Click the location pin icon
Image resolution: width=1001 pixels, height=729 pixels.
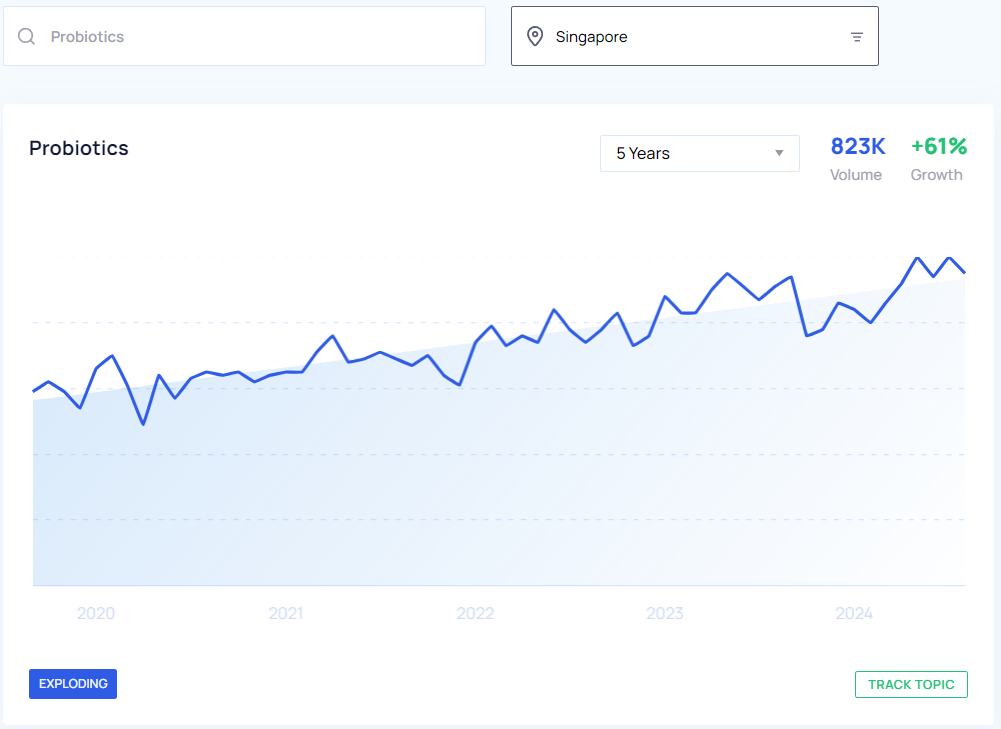pos(536,37)
